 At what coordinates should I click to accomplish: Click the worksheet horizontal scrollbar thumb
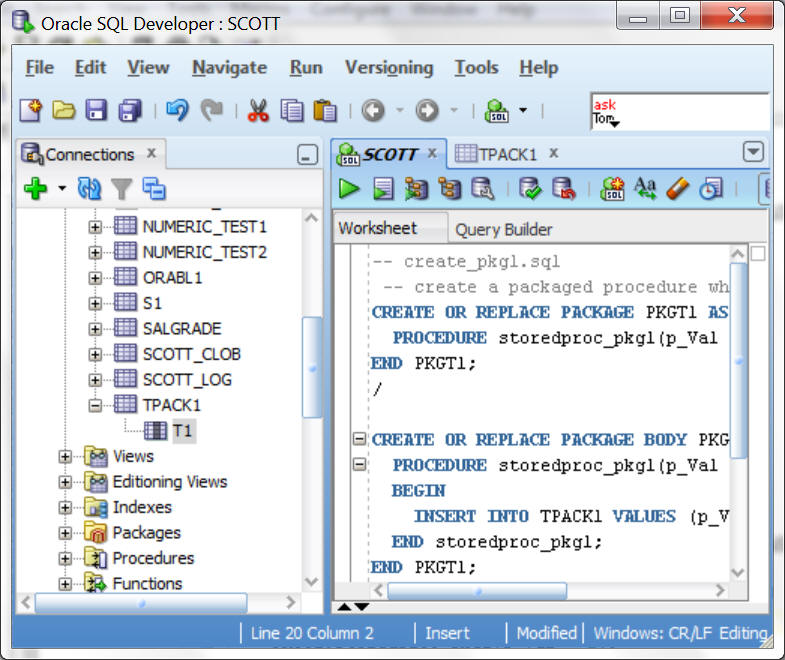(477, 591)
